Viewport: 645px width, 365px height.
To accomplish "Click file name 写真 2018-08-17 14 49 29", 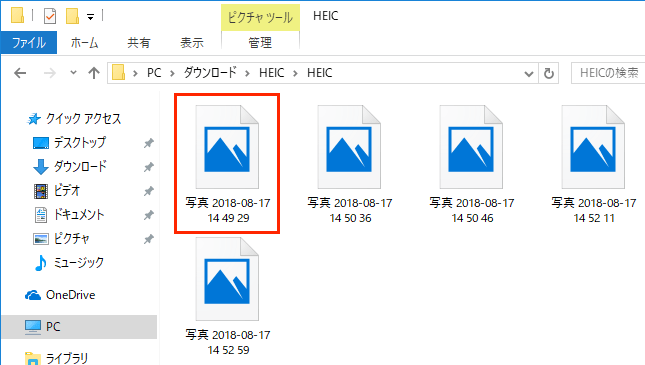I will click(x=228, y=210).
